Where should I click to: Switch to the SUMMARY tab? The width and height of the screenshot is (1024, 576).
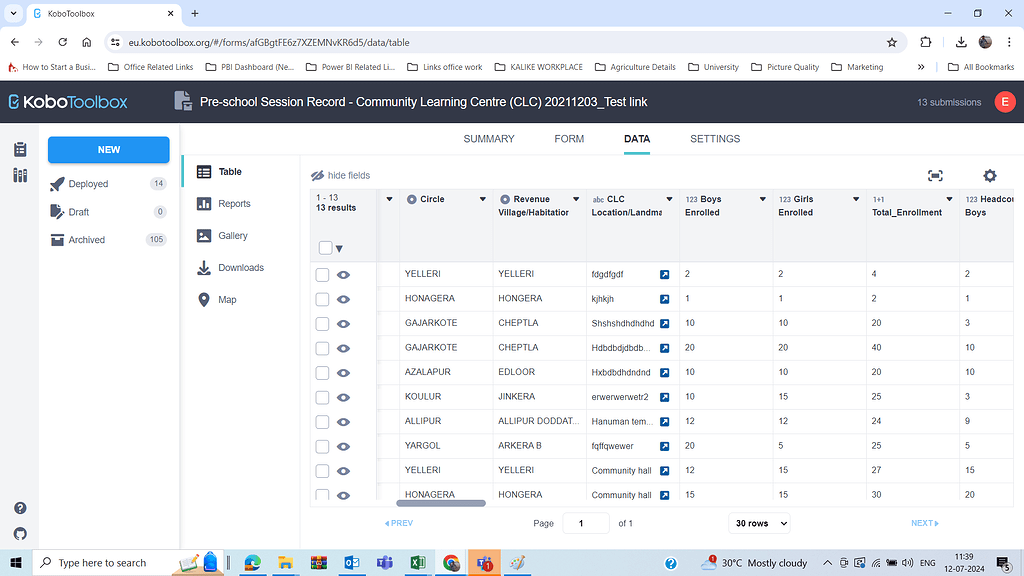pos(488,139)
